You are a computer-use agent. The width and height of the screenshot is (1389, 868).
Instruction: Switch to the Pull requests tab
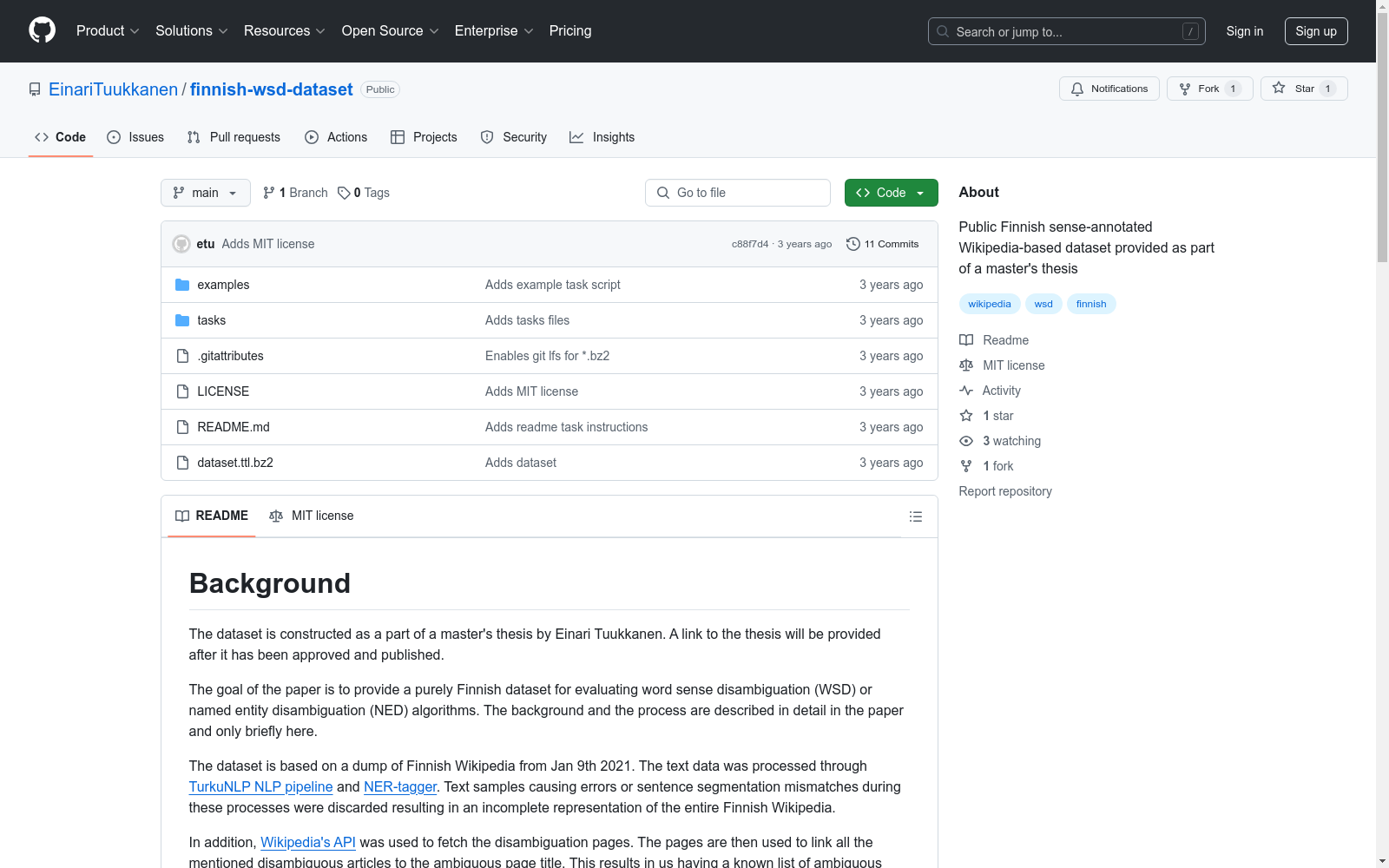pos(234,137)
